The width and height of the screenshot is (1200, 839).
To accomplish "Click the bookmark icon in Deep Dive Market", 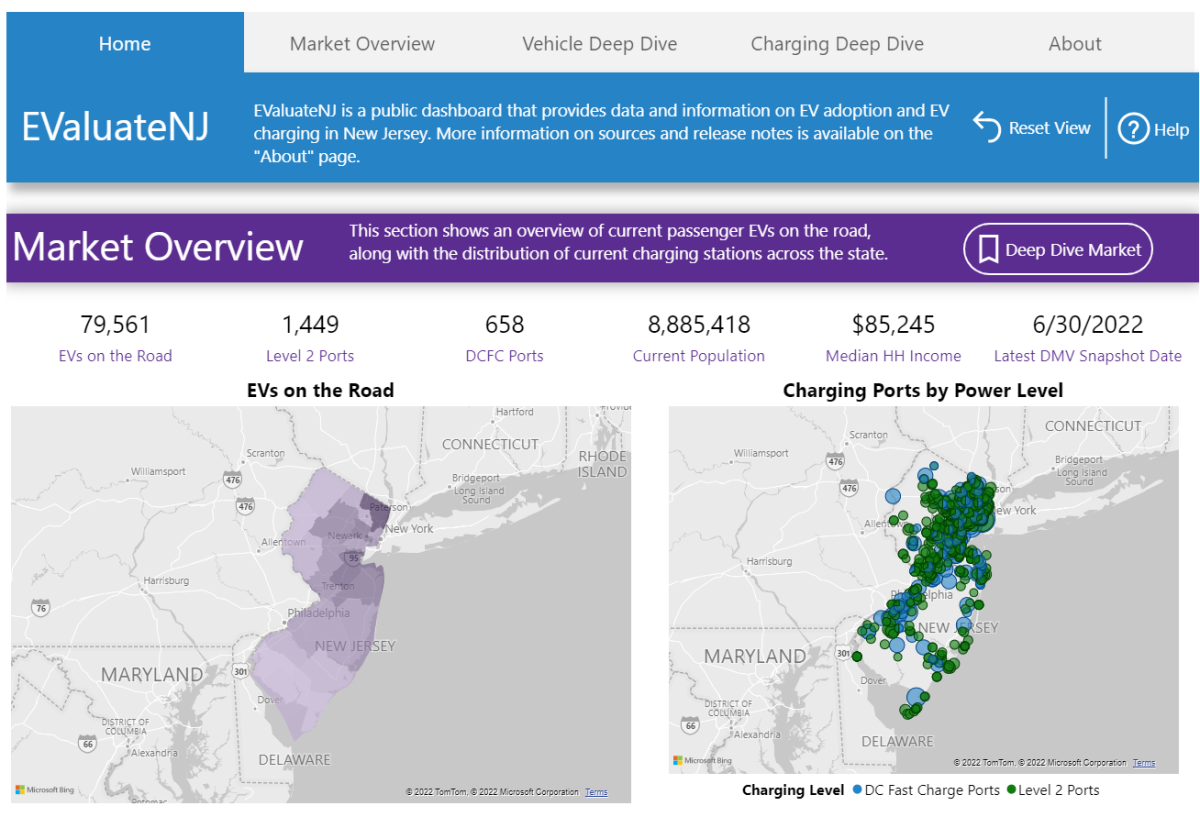I will [989, 250].
